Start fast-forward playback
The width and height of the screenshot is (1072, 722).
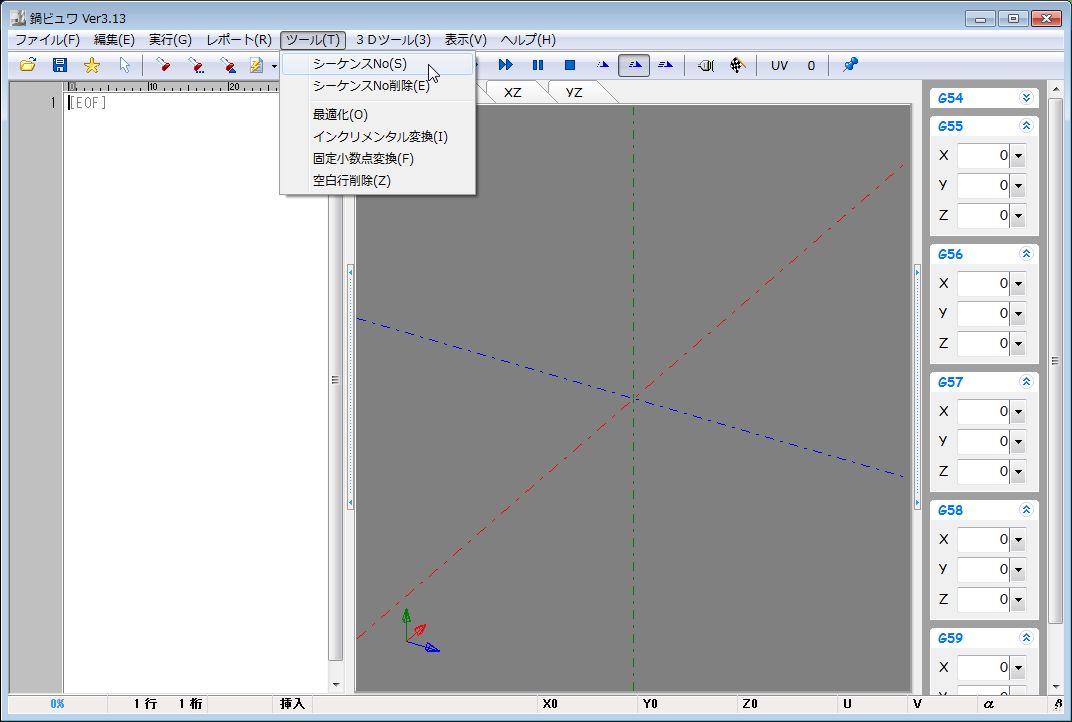[x=505, y=65]
